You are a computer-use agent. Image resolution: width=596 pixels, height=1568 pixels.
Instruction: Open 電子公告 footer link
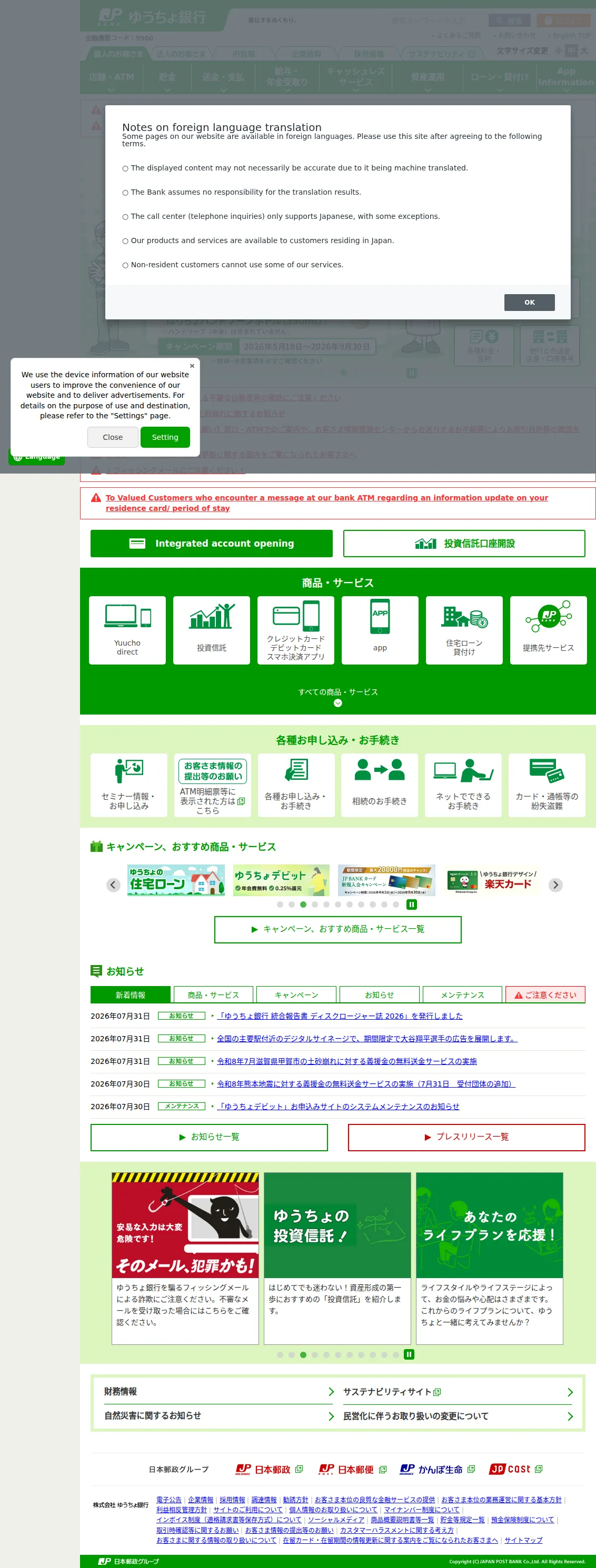tap(168, 1500)
